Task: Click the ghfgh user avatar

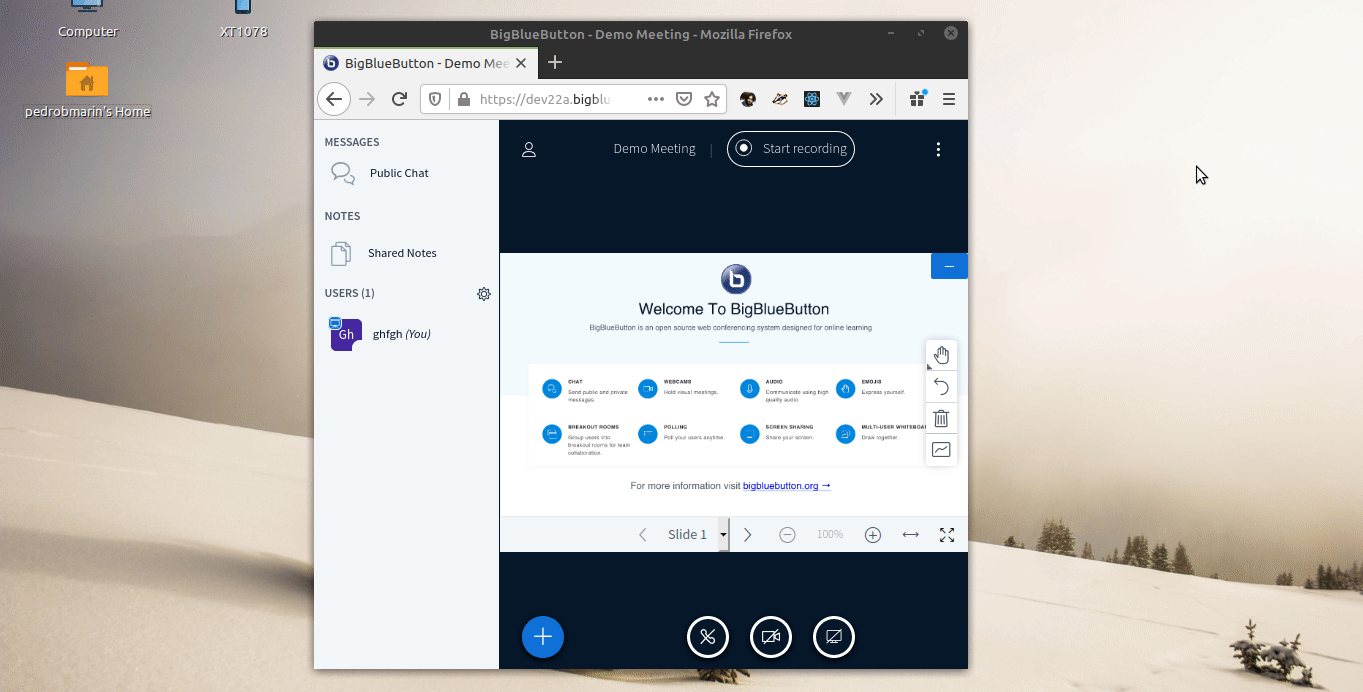Action: pyautogui.click(x=345, y=334)
